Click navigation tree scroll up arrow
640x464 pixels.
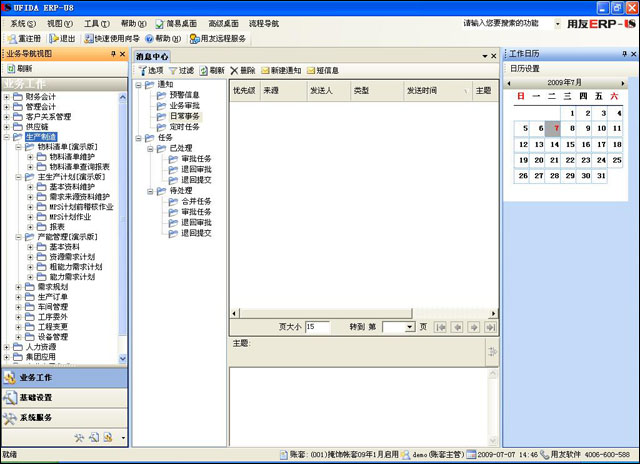[122, 97]
